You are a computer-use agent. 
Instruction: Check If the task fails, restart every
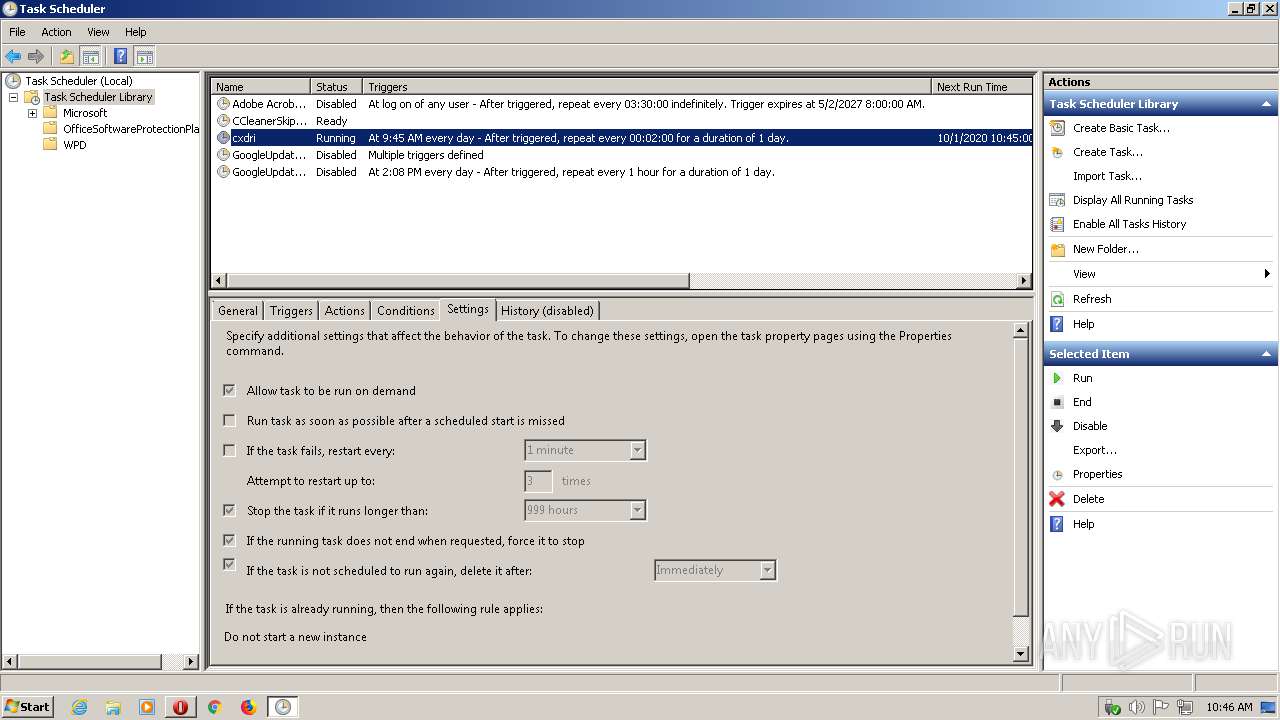coord(229,450)
